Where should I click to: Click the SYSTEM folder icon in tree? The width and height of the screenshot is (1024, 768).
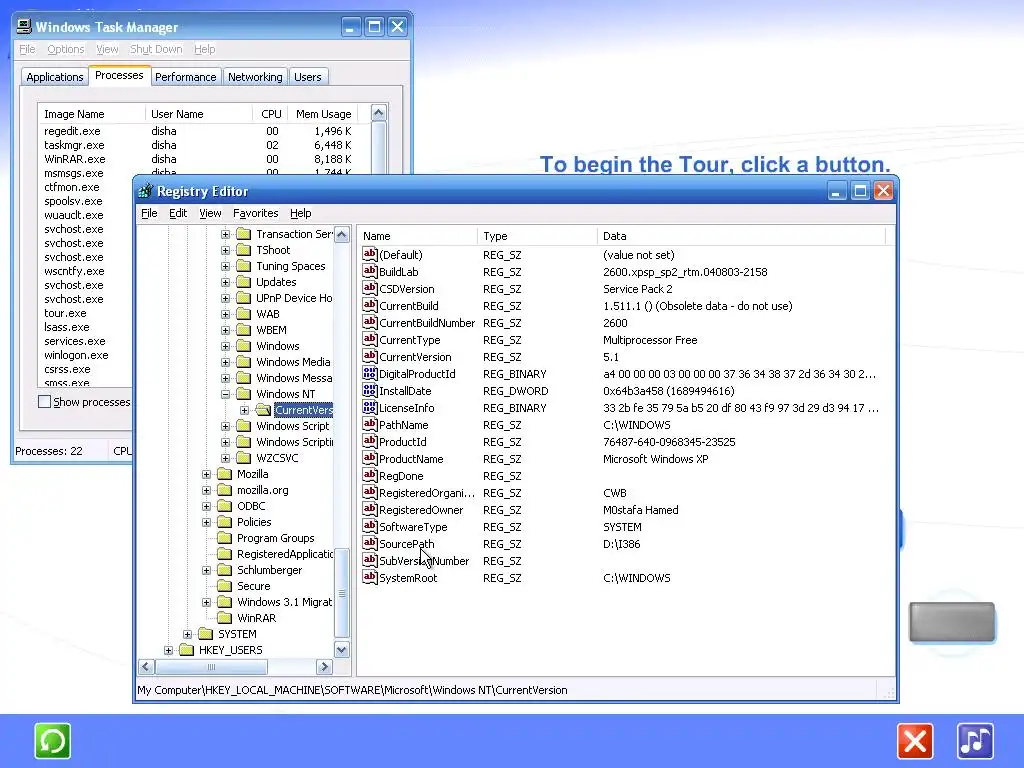[205, 633]
